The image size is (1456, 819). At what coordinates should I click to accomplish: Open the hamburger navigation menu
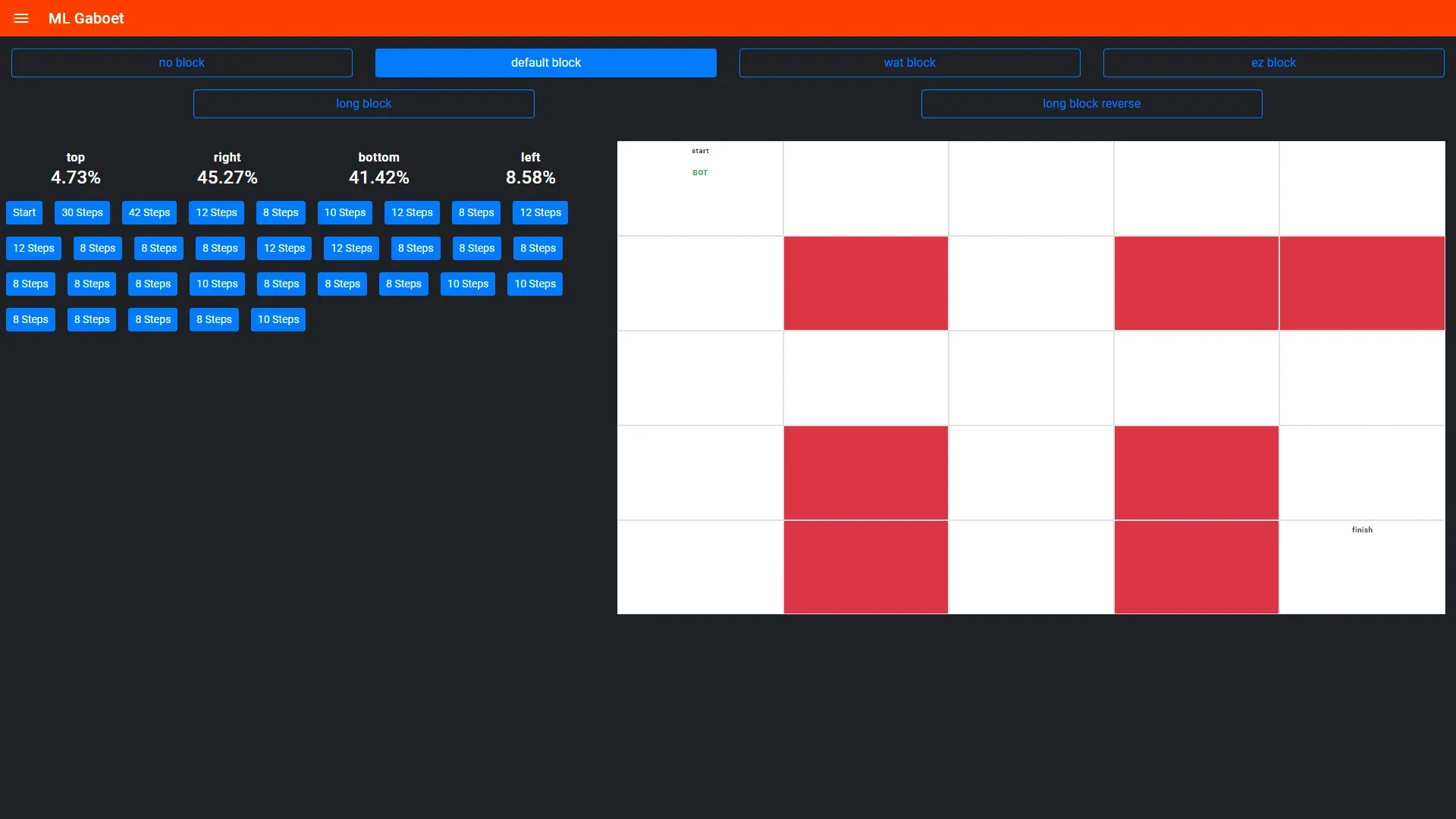[21, 18]
